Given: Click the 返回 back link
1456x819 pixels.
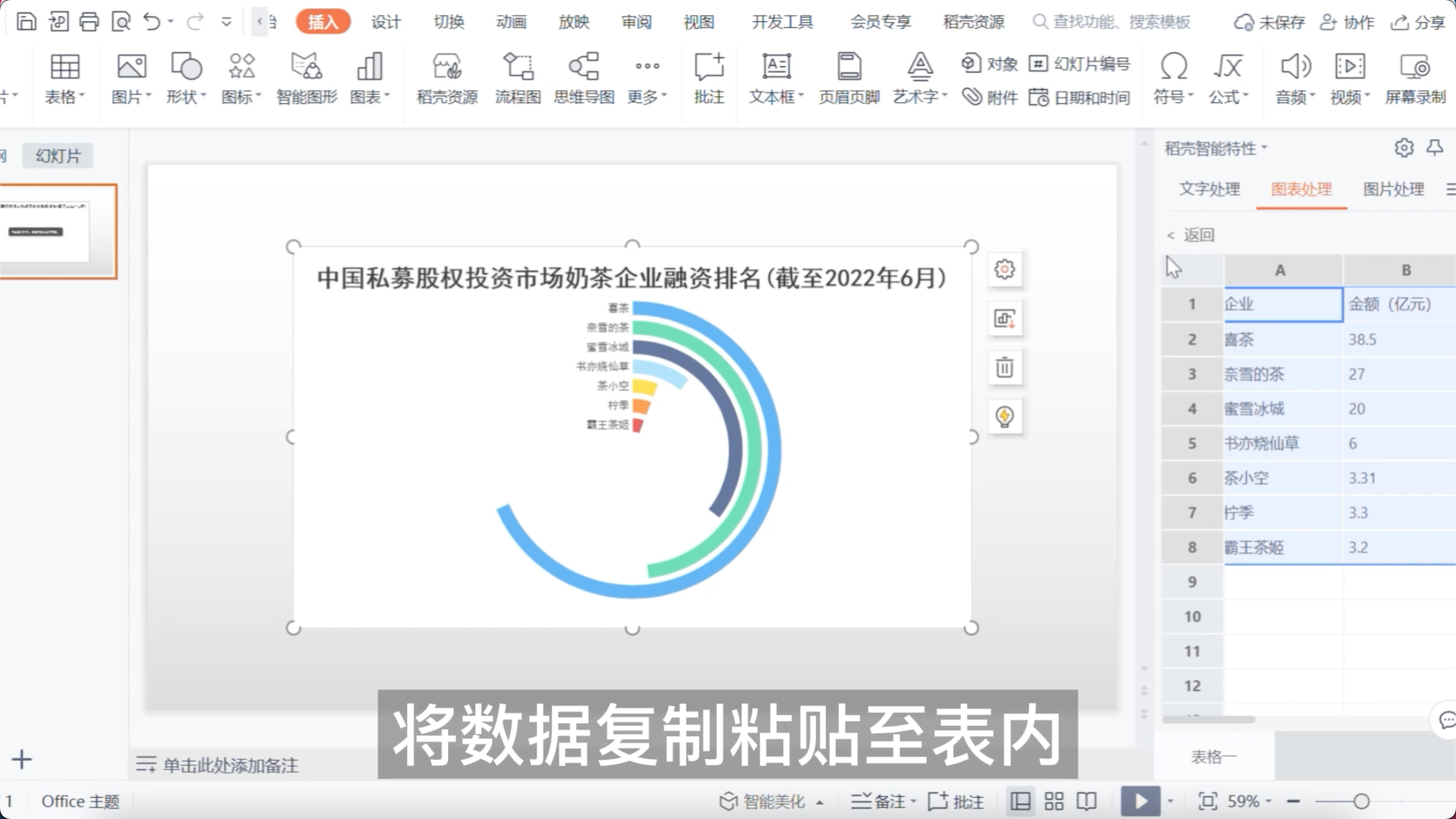Looking at the screenshot, I should [1191, 235].
